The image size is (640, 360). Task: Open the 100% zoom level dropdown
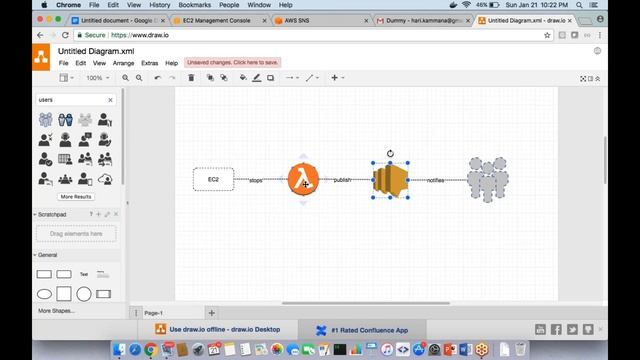[98, 78]
